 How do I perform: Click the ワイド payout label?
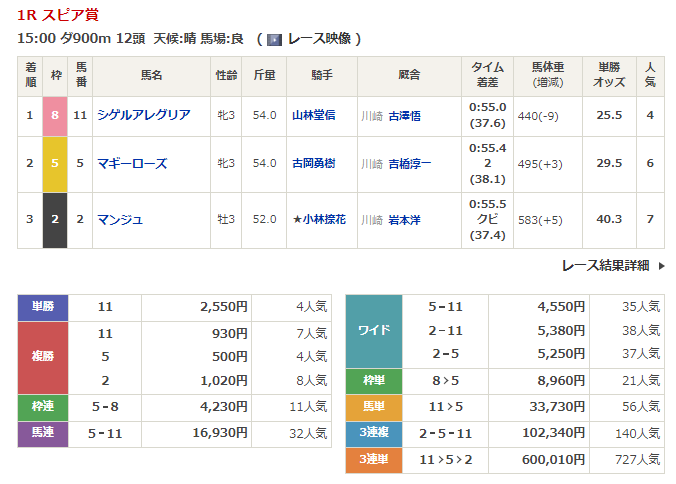(x=373, y=331)
